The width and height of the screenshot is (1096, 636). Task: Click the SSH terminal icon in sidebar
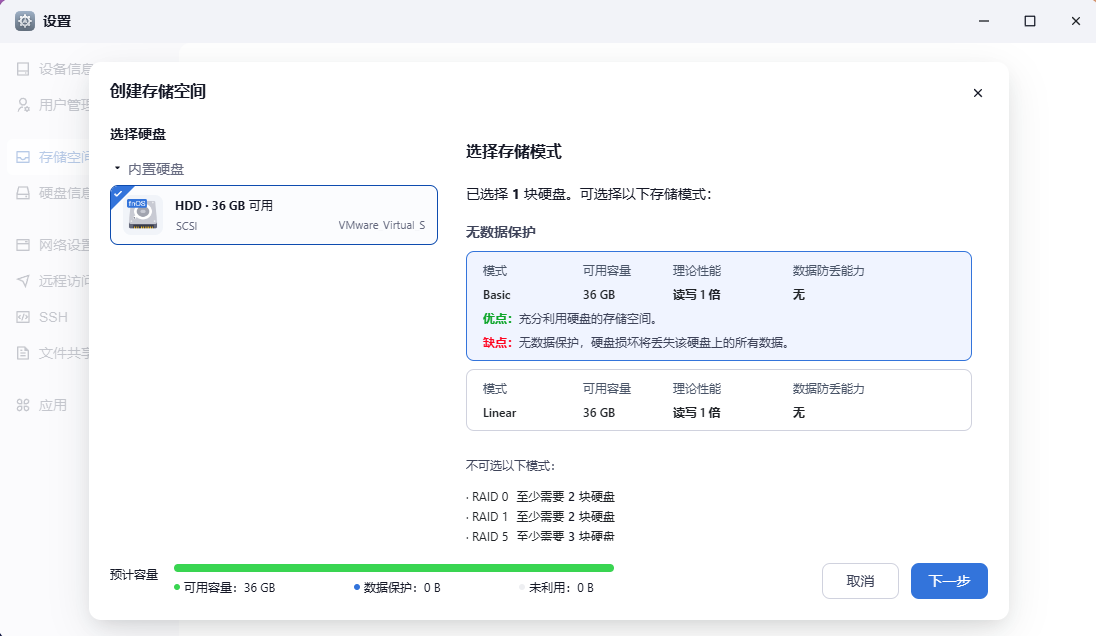coord(23,317)
